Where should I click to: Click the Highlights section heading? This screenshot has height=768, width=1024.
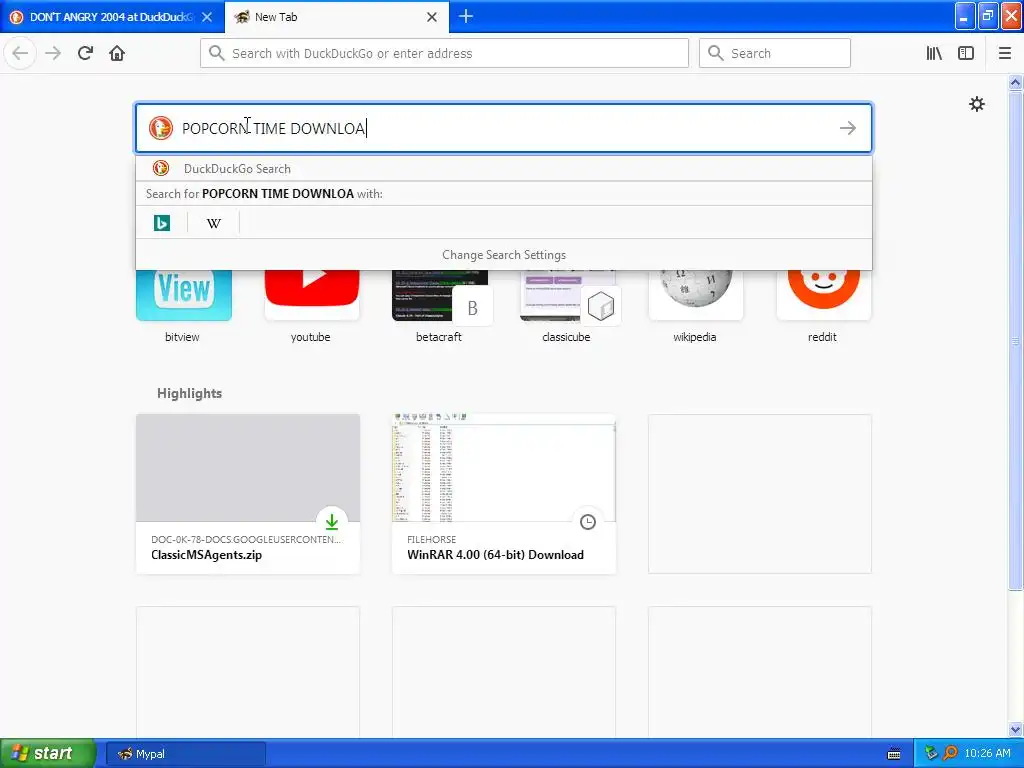click(189, 393)
